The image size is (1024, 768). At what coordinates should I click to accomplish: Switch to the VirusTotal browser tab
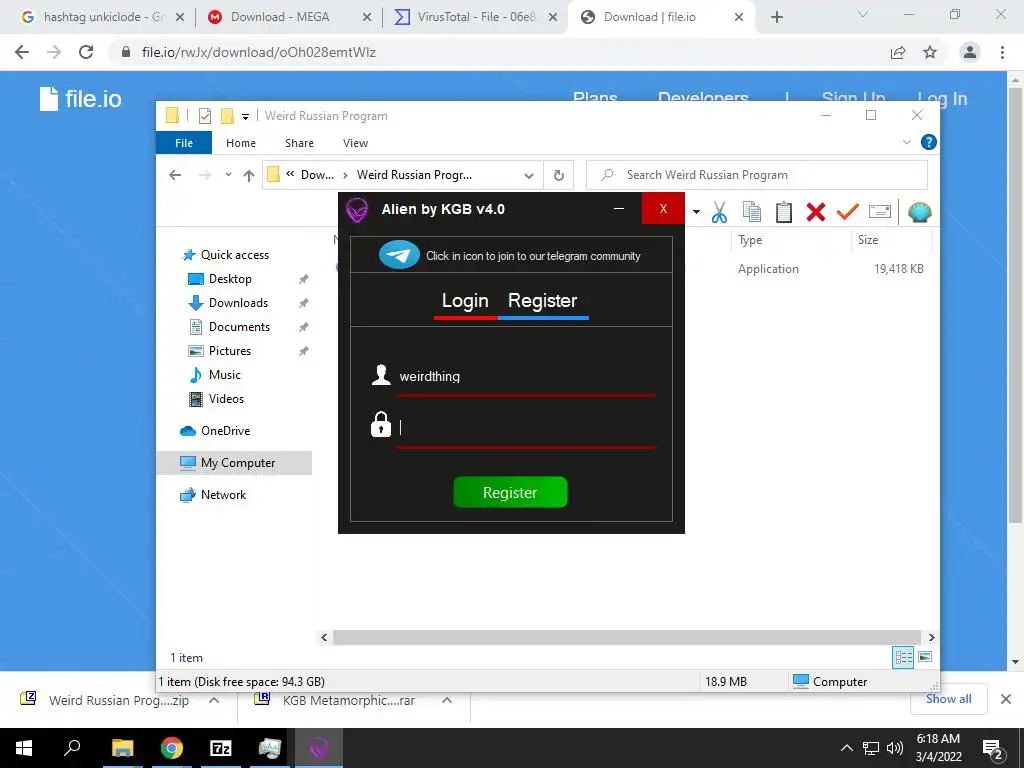pyautogui.click(x=475, y=17)
